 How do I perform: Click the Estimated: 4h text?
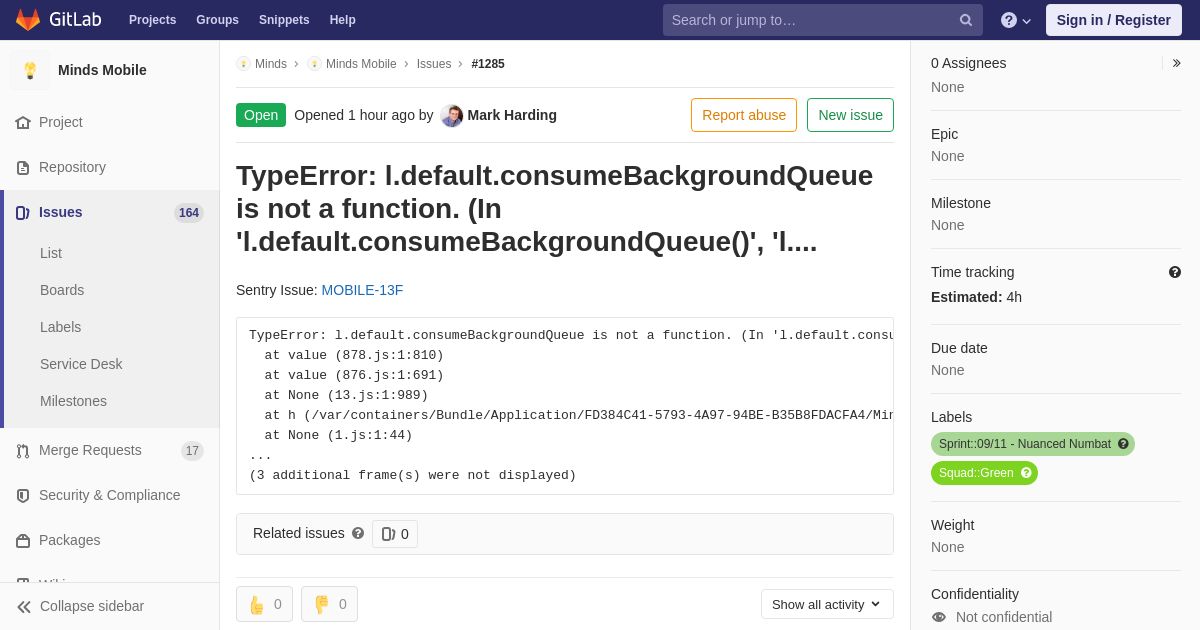tap(976, 297)
